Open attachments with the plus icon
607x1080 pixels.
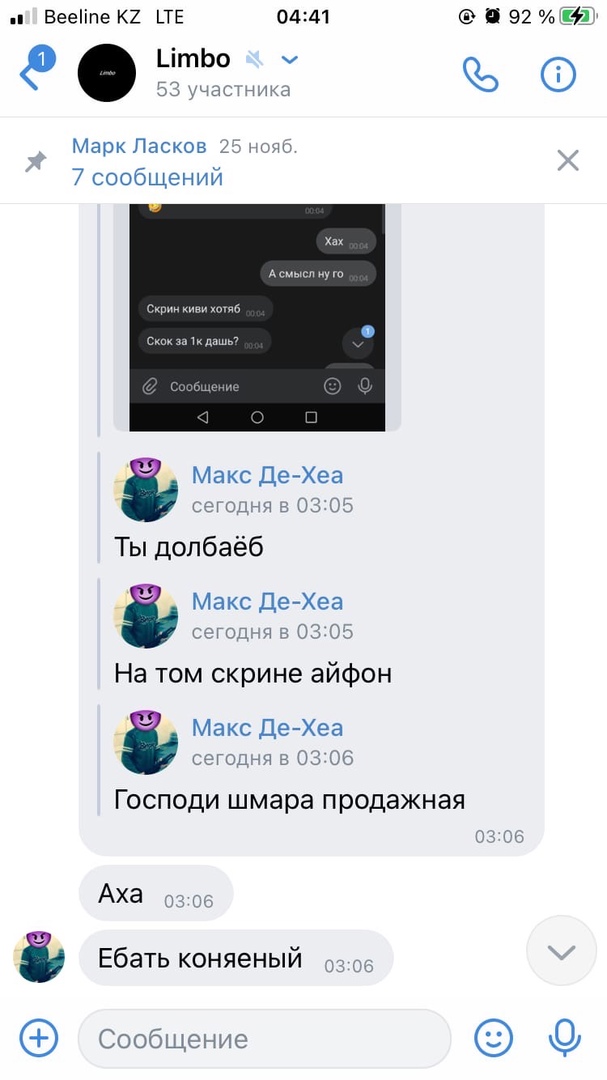click(x=39, y=1038)
